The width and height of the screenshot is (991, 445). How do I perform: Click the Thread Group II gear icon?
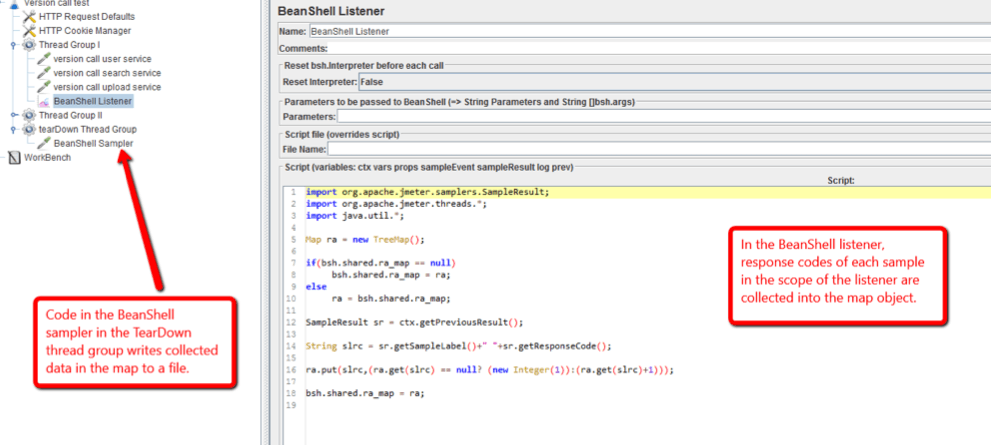click(x=29, y=116)
